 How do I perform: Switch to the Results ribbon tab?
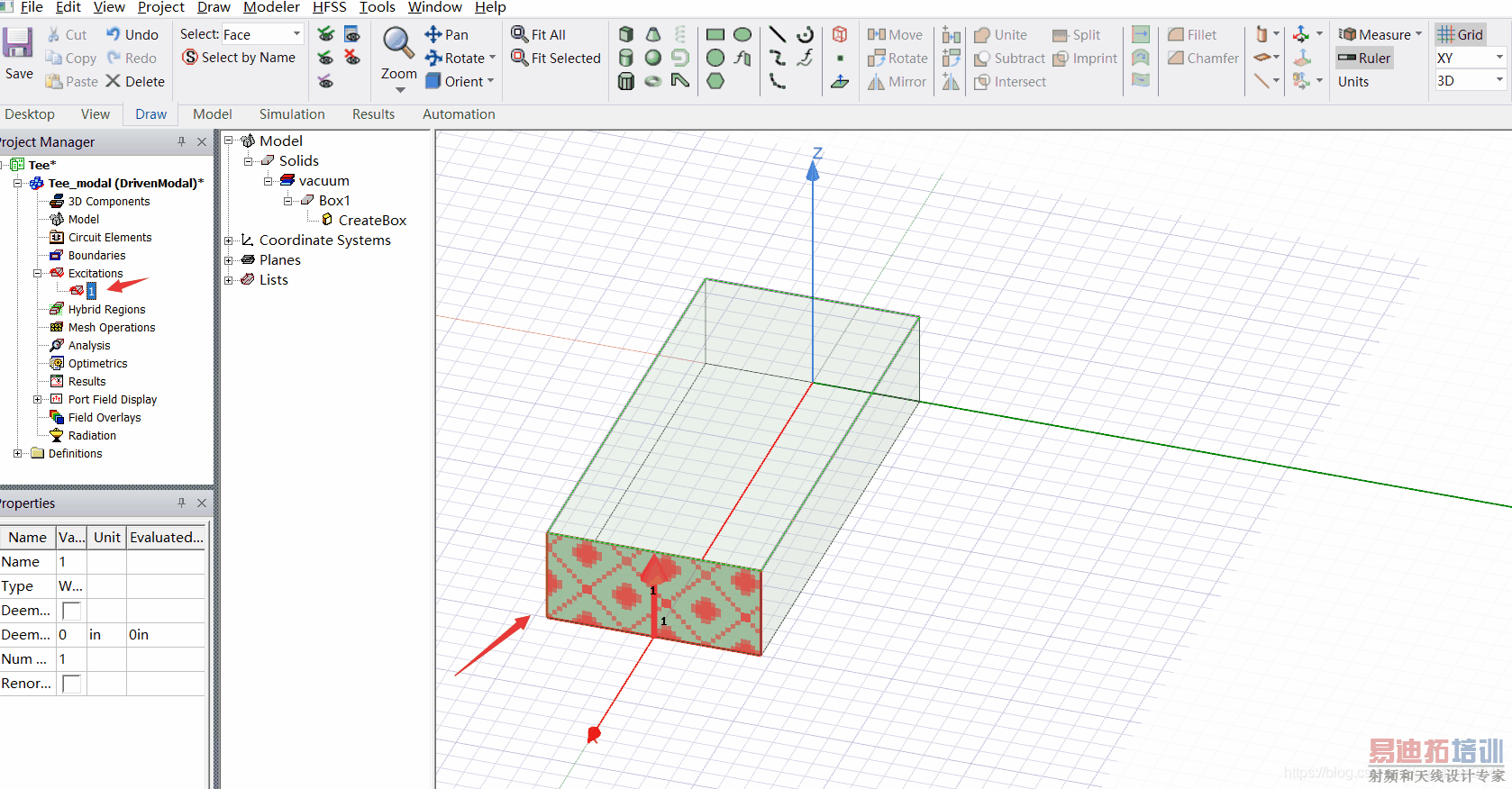click(x=373, y=114)
